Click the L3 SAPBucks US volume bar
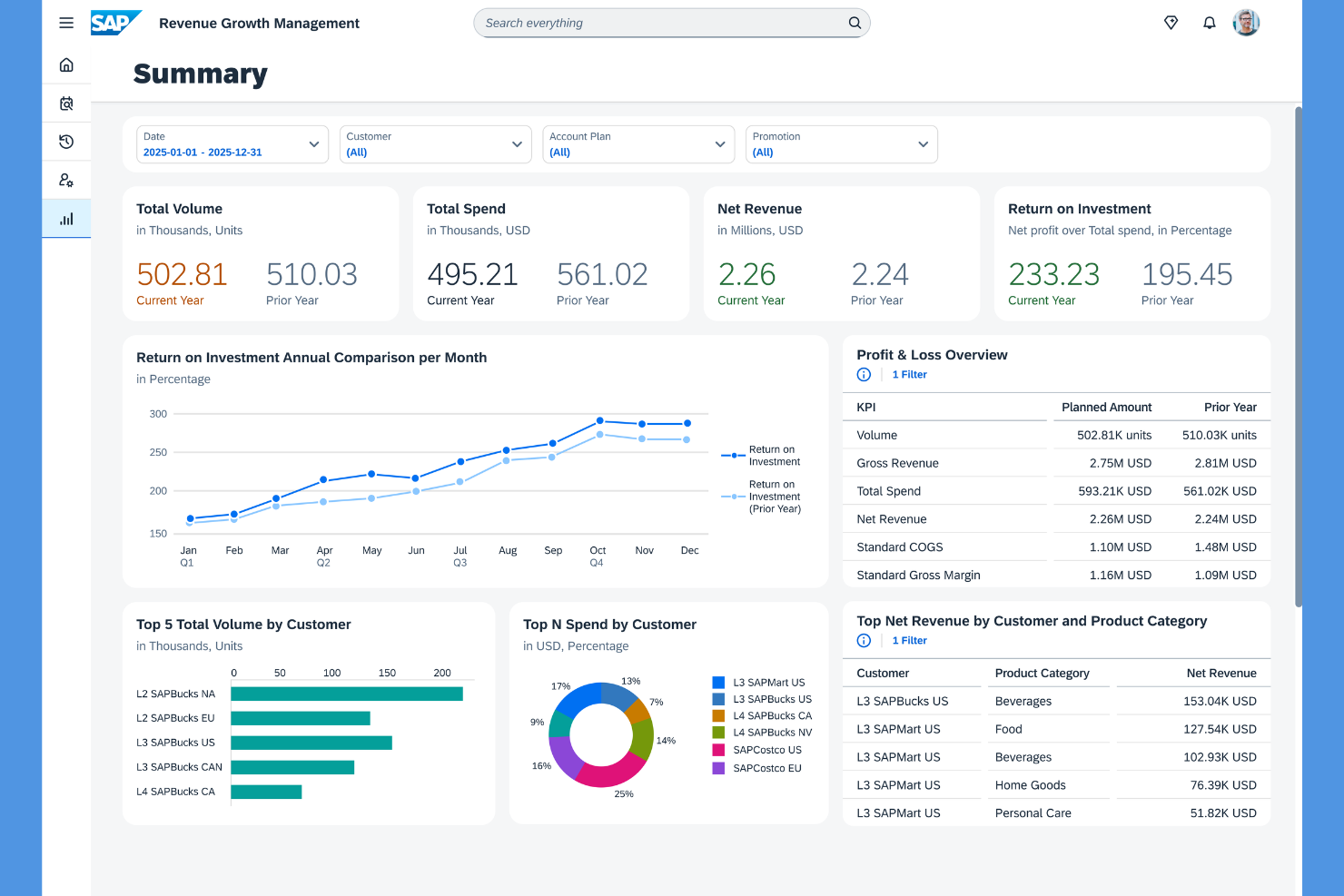The width and height of the screenshot is (1344, 896). tap(311, 743)
